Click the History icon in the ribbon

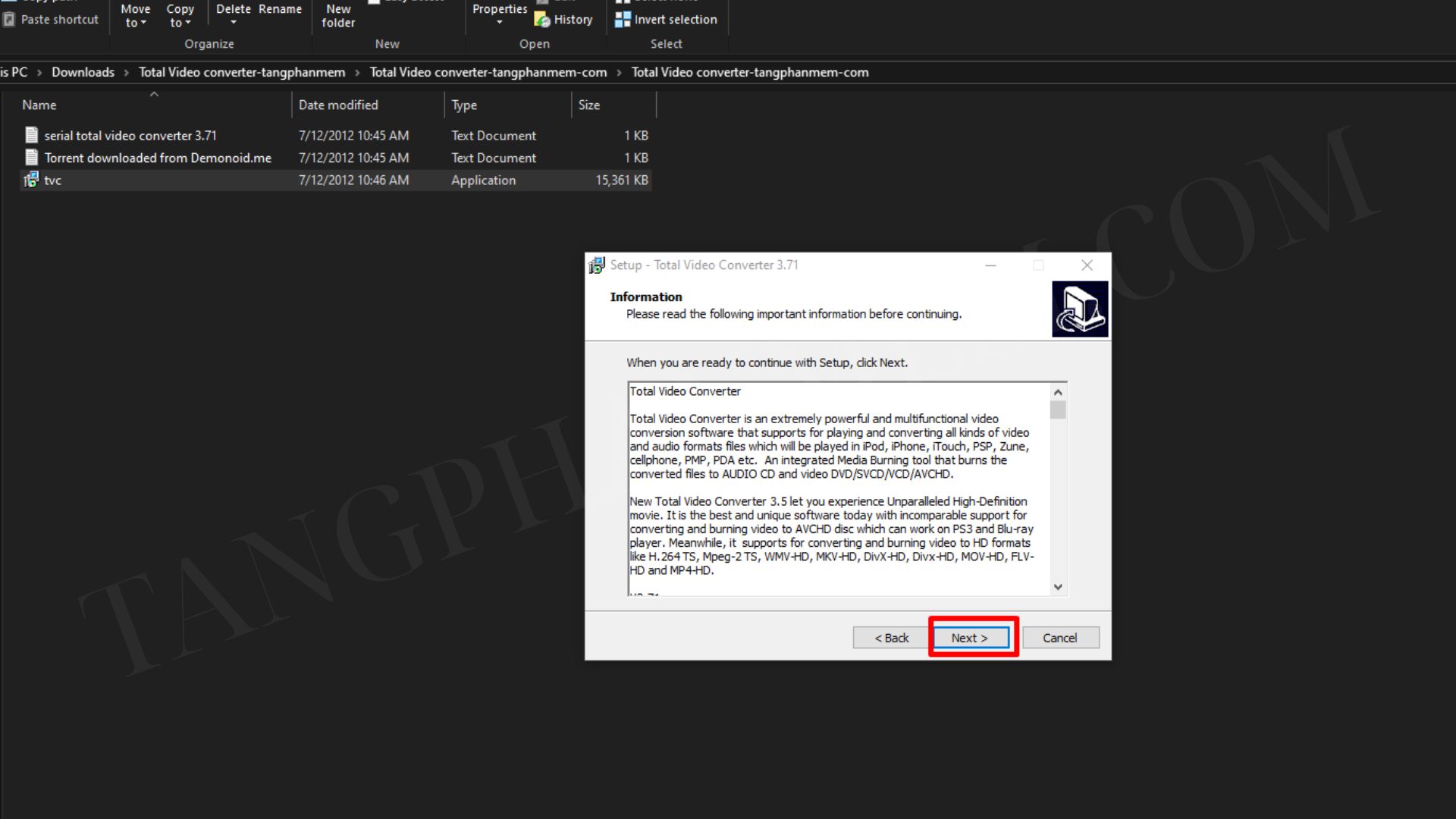(x=541, y=20)
